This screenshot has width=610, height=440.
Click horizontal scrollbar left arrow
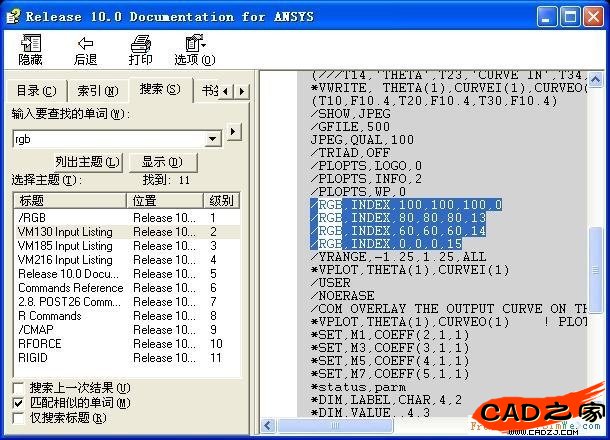pos(268,426)
